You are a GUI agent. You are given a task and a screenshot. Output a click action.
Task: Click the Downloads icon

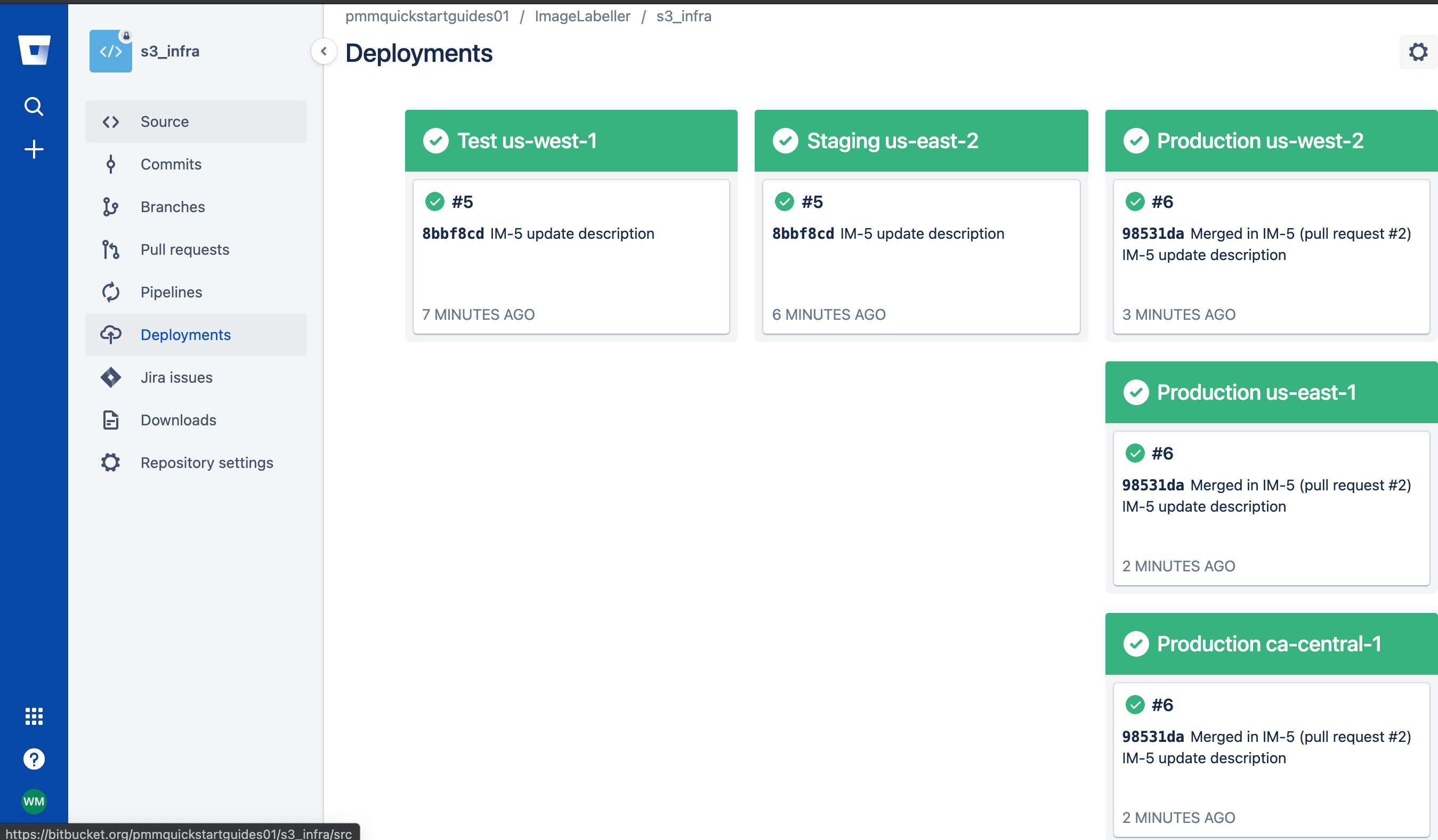coord(111,419)
